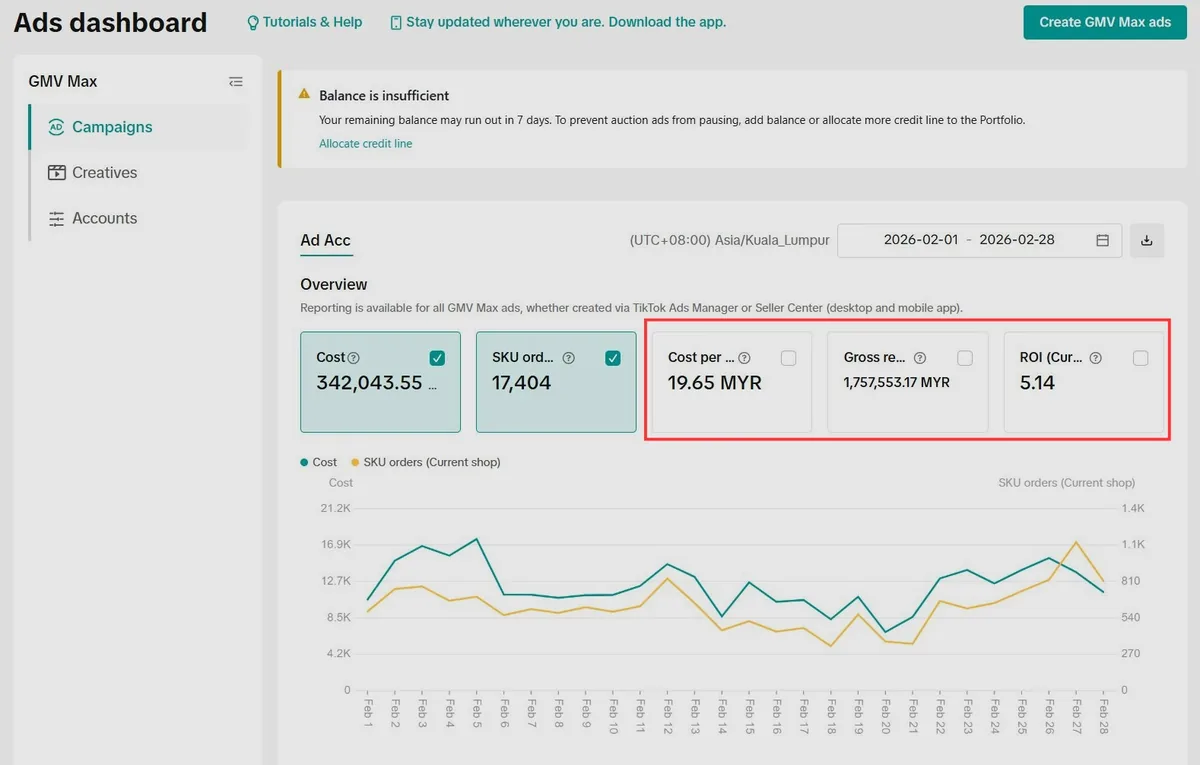The width and height of the screenshot is (1200, 765).
Task: Click the help icon next to SKU orders
Action: 569,358
